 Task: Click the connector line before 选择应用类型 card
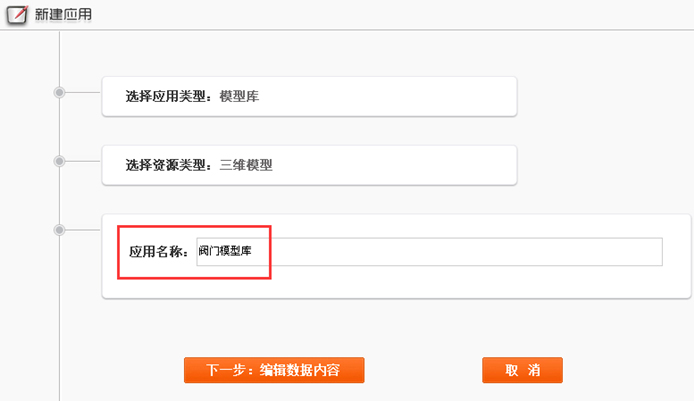coord(83,93)
